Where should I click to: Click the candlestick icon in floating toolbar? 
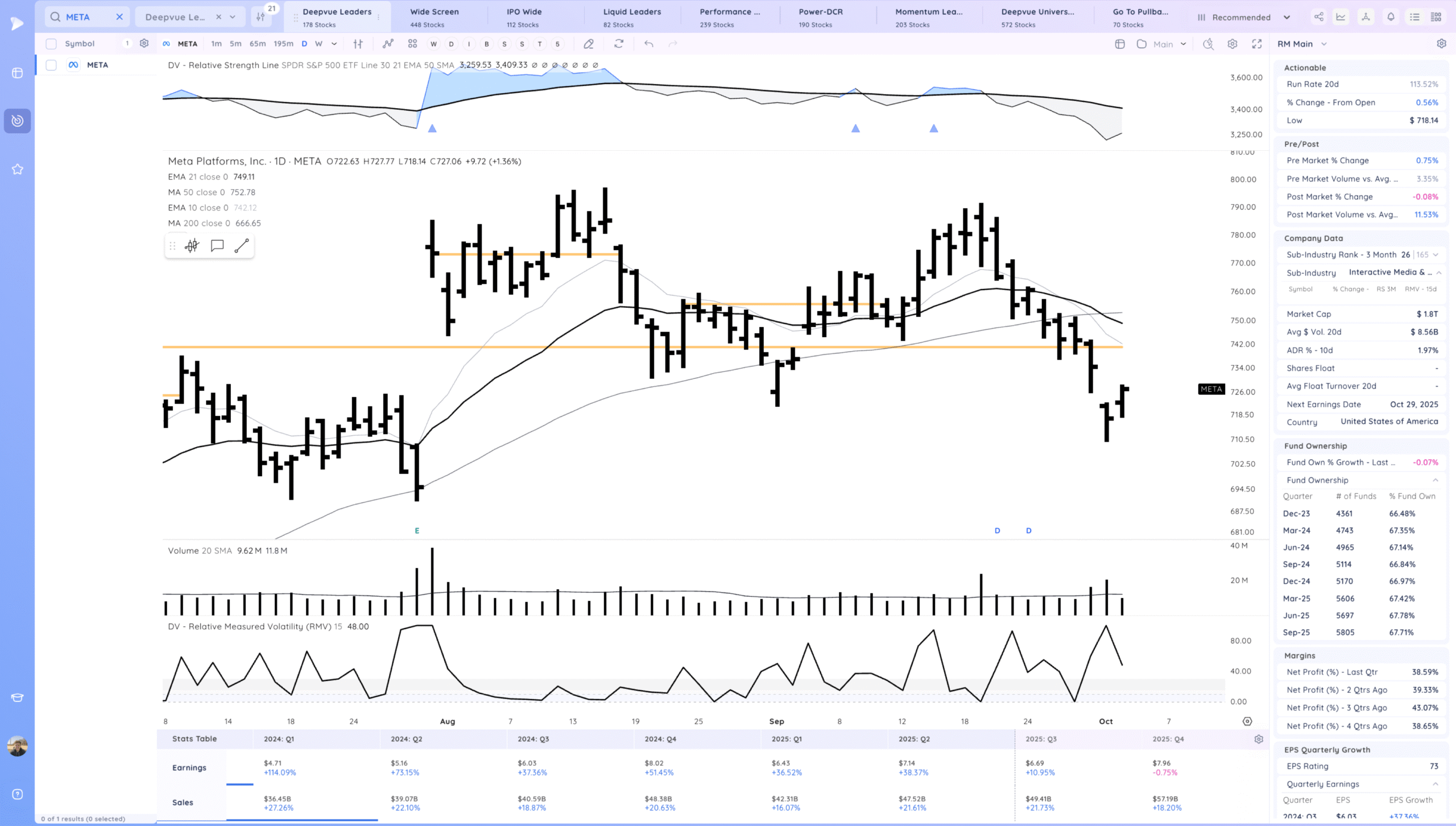click(x=192, y=246)
